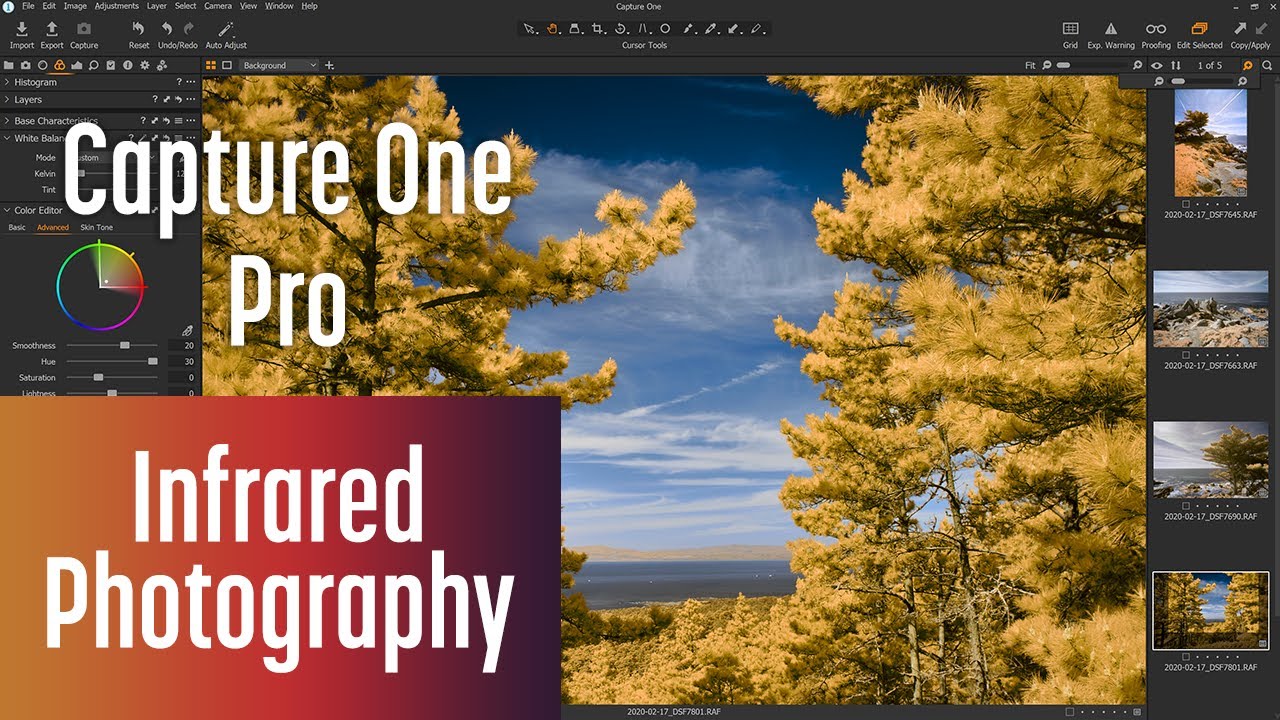Viewport: 1280px width, 720px height.
Task: Toggle browser eye filter icon
Action: [x=1157, y=65]
